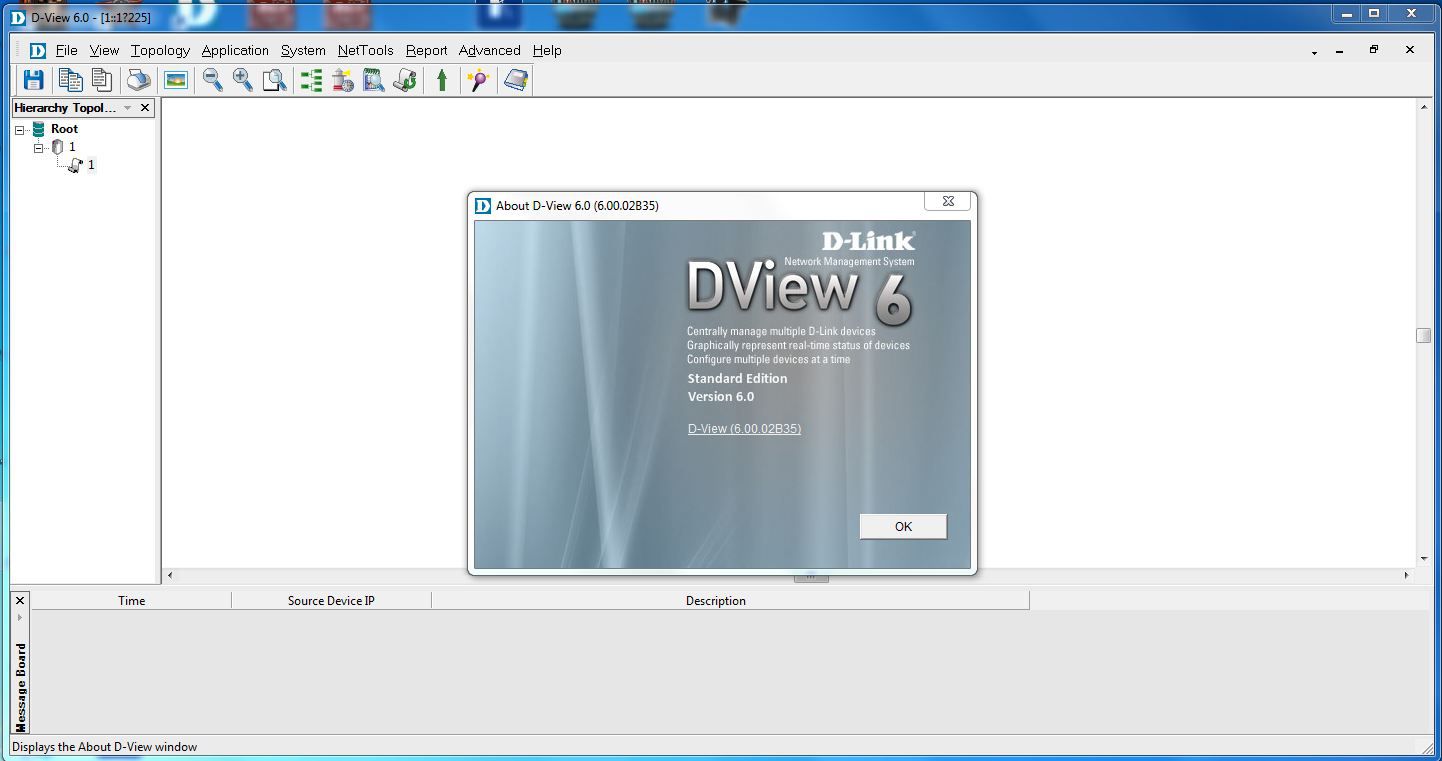Click the landscape picture background icon
This screenshot has height=761, width=1442.
click(176, 80)
